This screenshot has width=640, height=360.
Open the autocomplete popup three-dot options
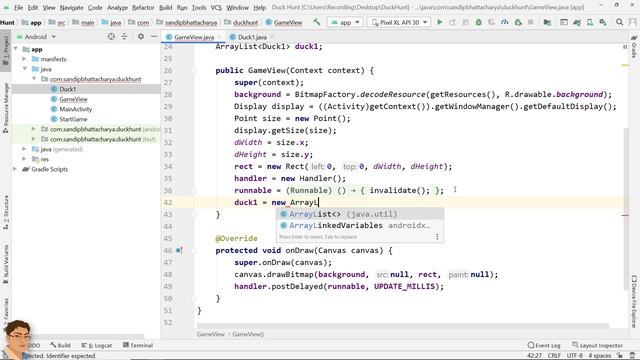click(x=437, y=237)
